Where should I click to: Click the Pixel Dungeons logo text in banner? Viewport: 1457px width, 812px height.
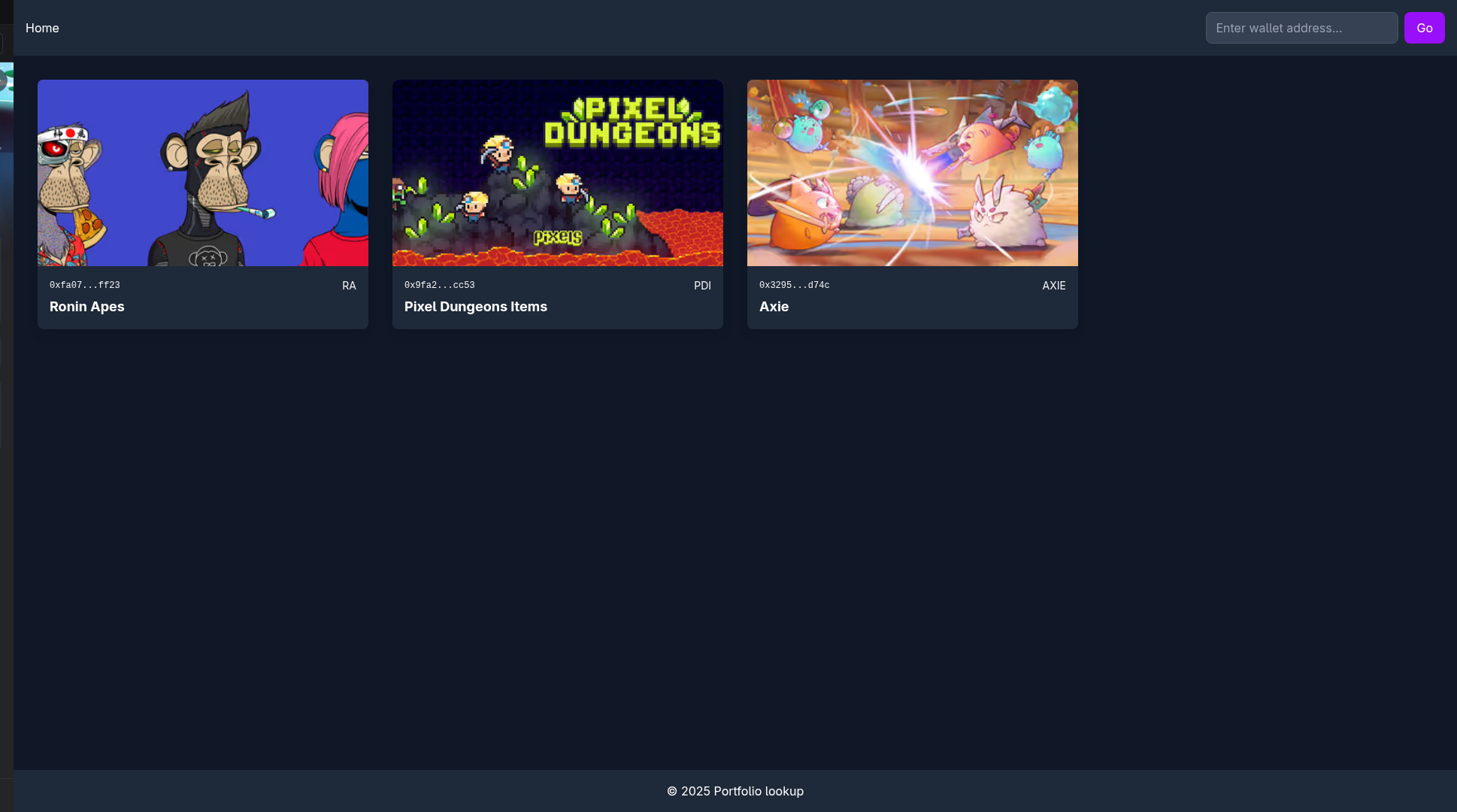(x=632, y=122)
